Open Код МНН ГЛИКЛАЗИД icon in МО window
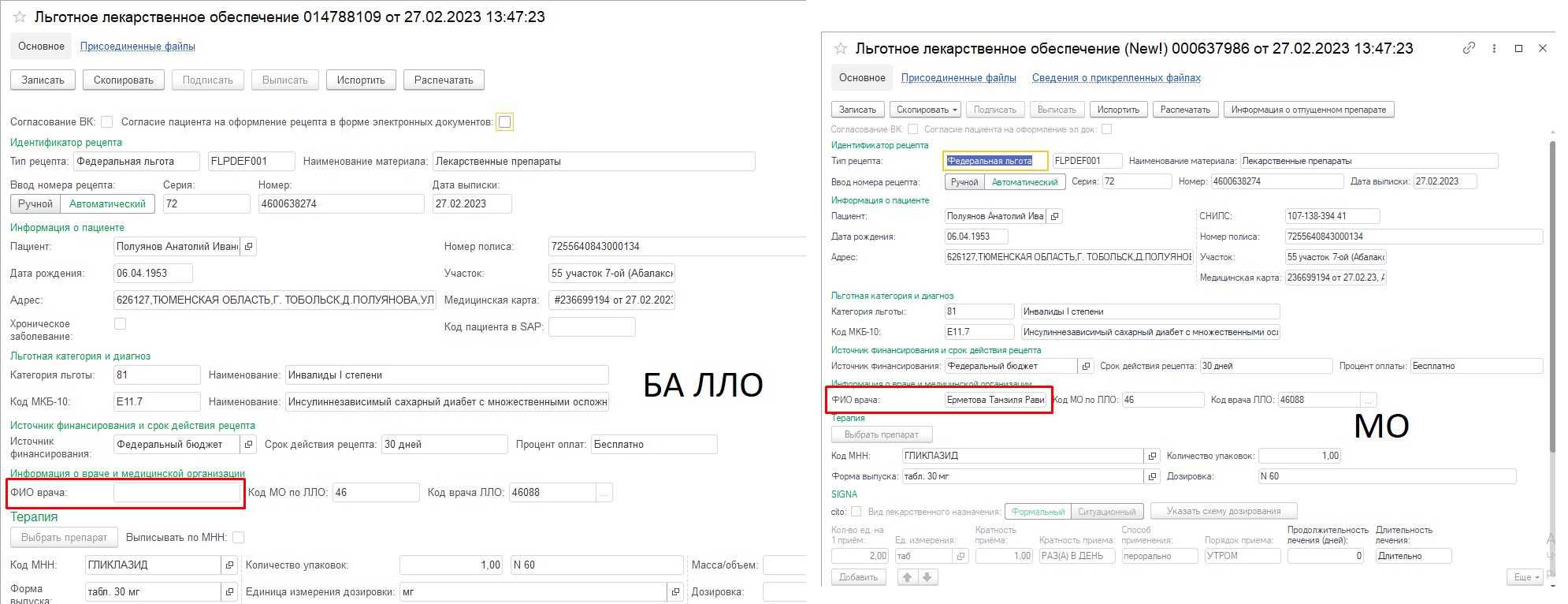1568x604 pixels. [x=1152, y=456]
